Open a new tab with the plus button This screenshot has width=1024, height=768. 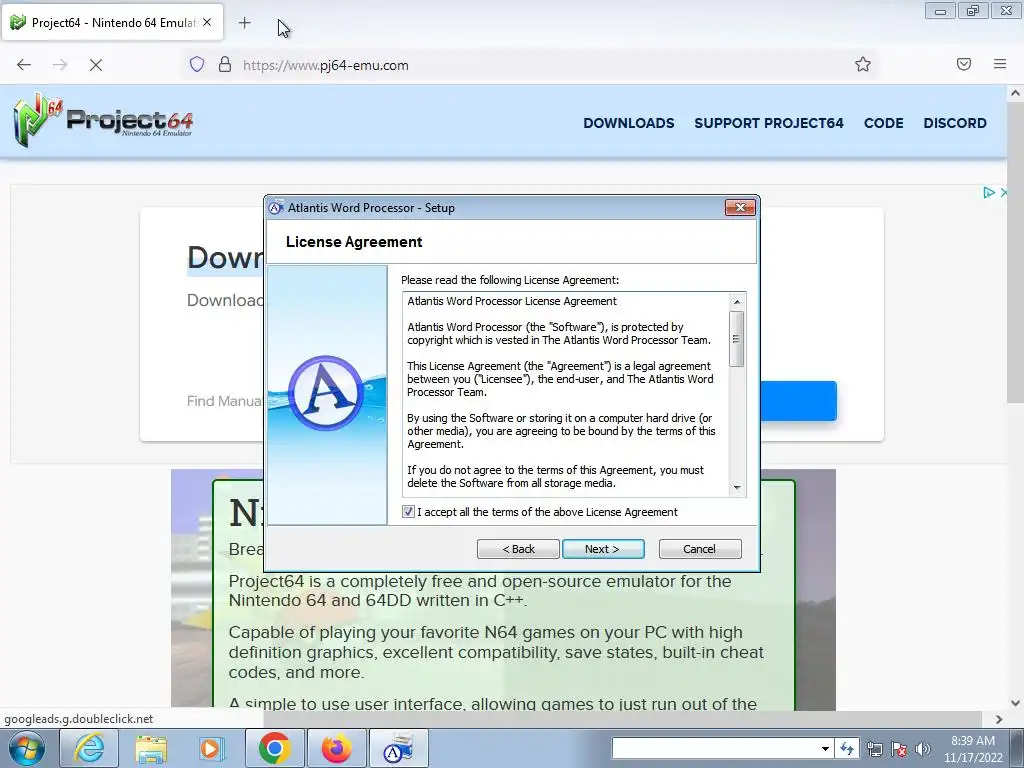click(244, 23)
